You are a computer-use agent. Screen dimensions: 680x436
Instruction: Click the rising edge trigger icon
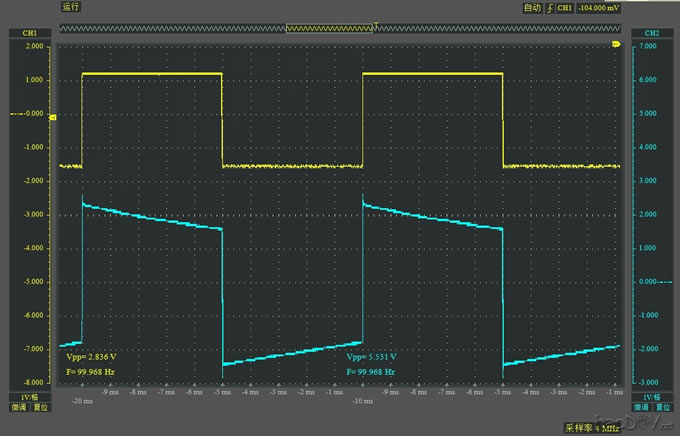click(547, 7)
